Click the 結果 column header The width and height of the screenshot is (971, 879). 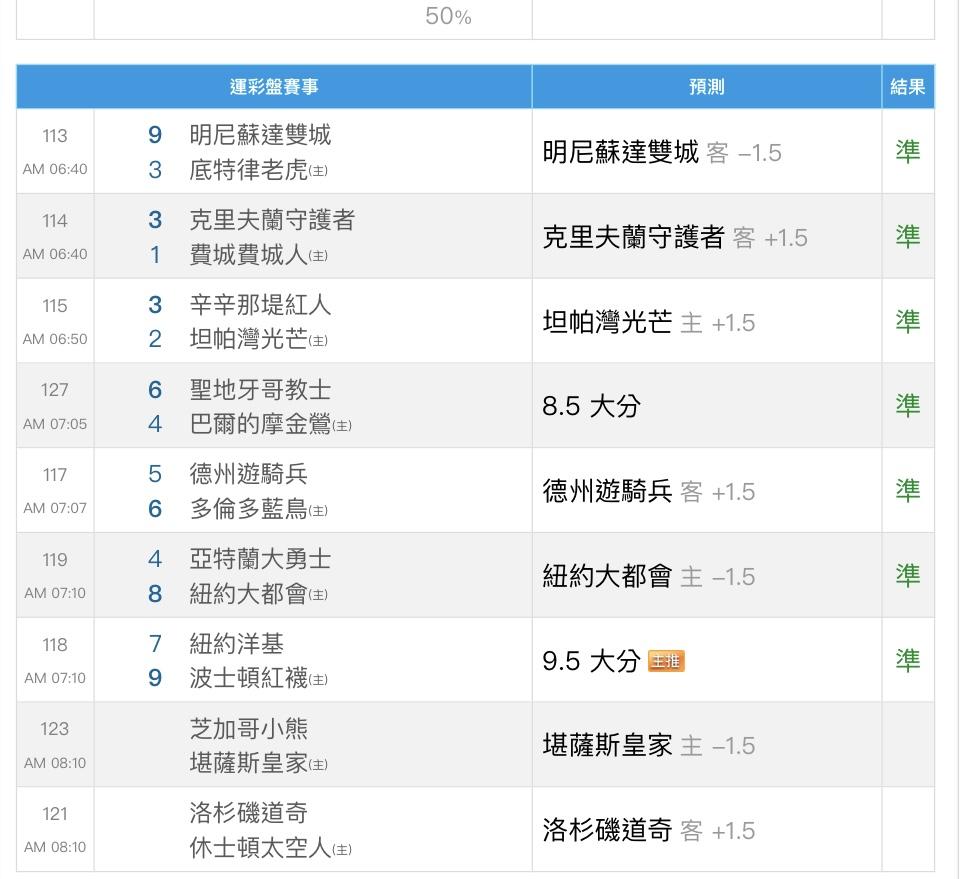coord(908,87)
